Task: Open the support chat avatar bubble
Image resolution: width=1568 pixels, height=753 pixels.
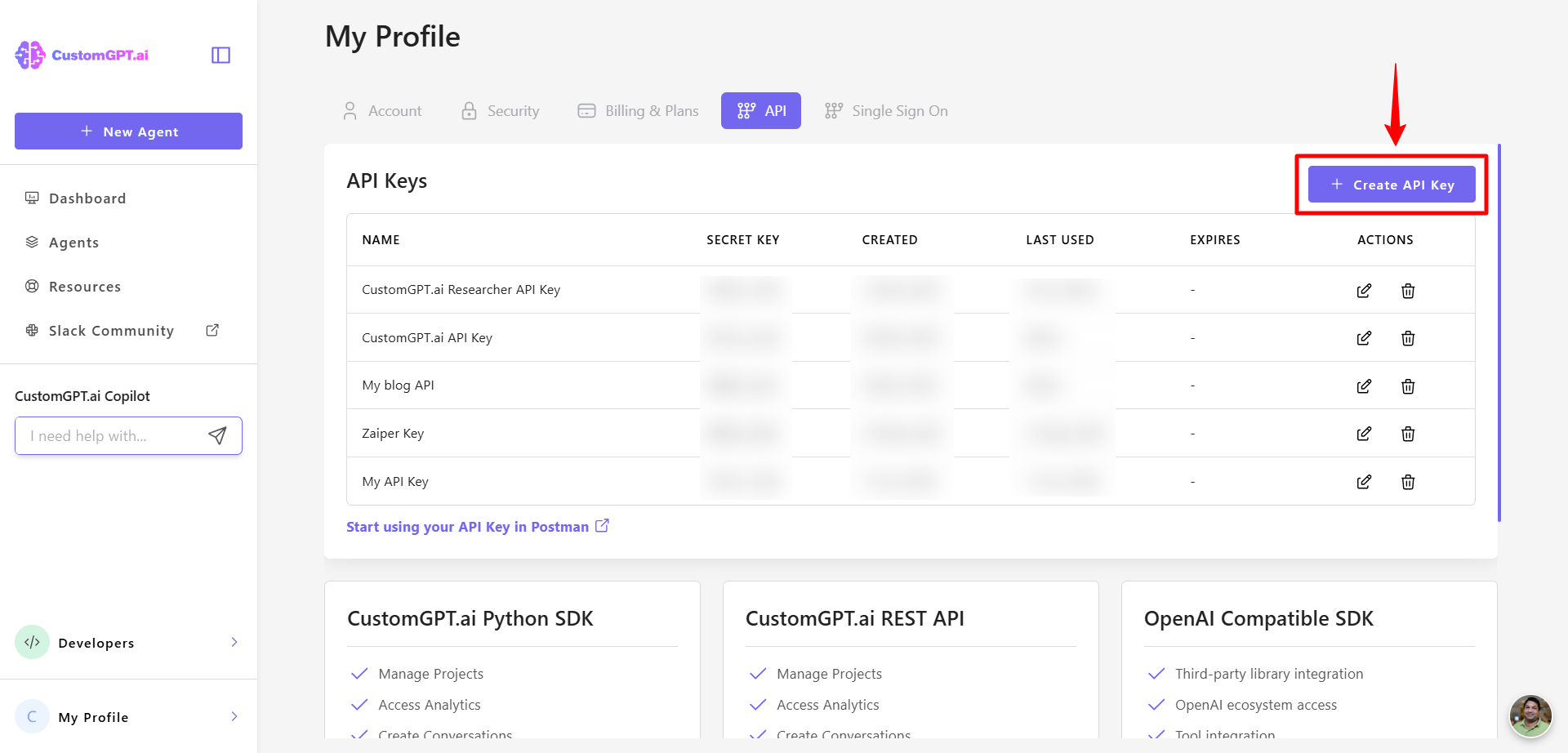Action: [1530, 716]
